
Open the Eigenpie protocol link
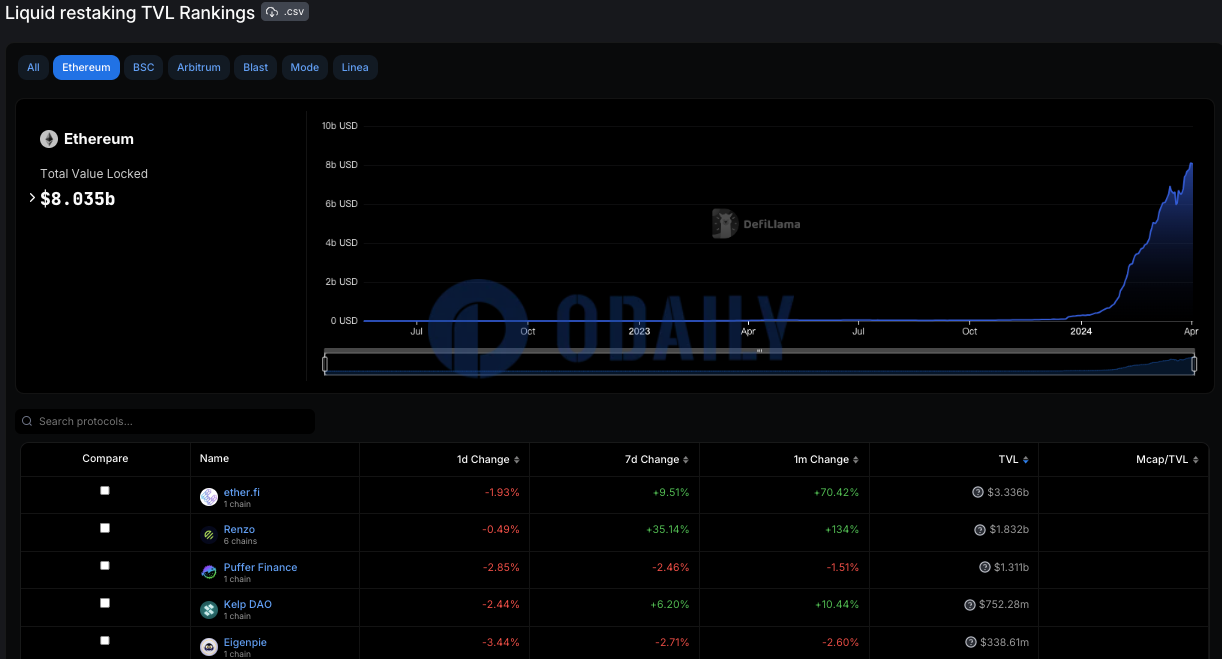245,642
